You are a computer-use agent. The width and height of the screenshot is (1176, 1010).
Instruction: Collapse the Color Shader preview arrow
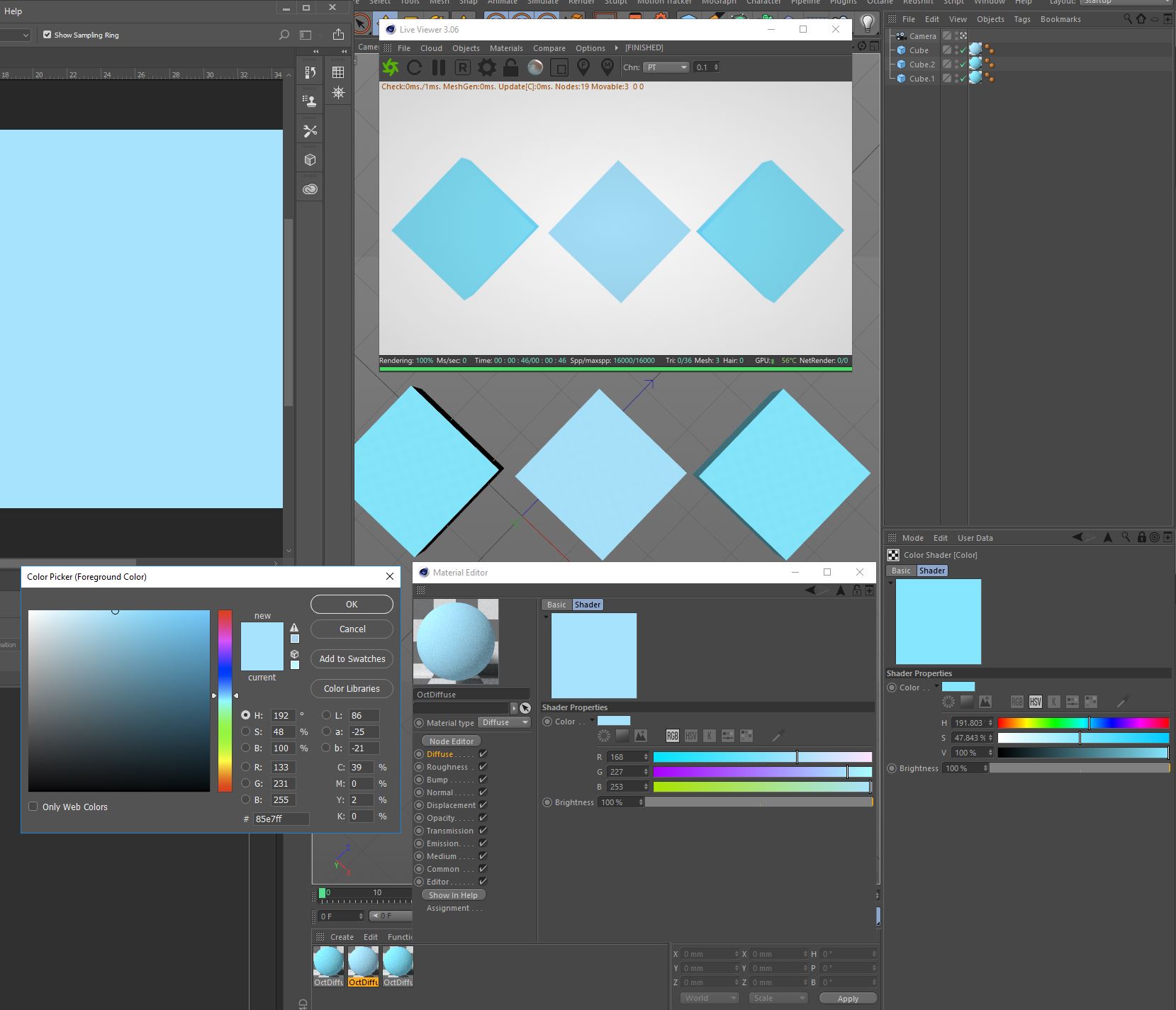pos(890,583)
